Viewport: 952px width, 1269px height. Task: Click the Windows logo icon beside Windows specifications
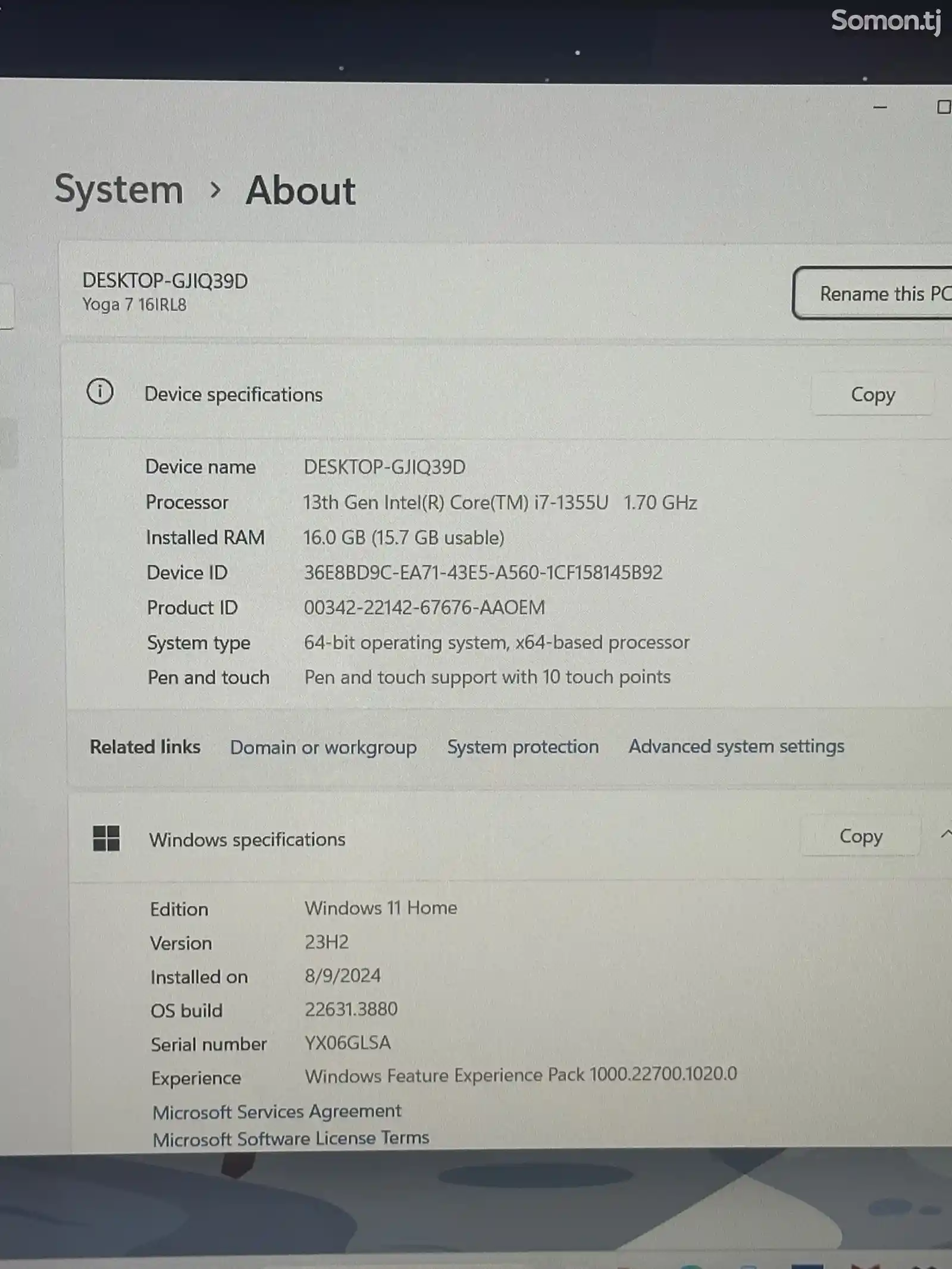tap(107, 838)
